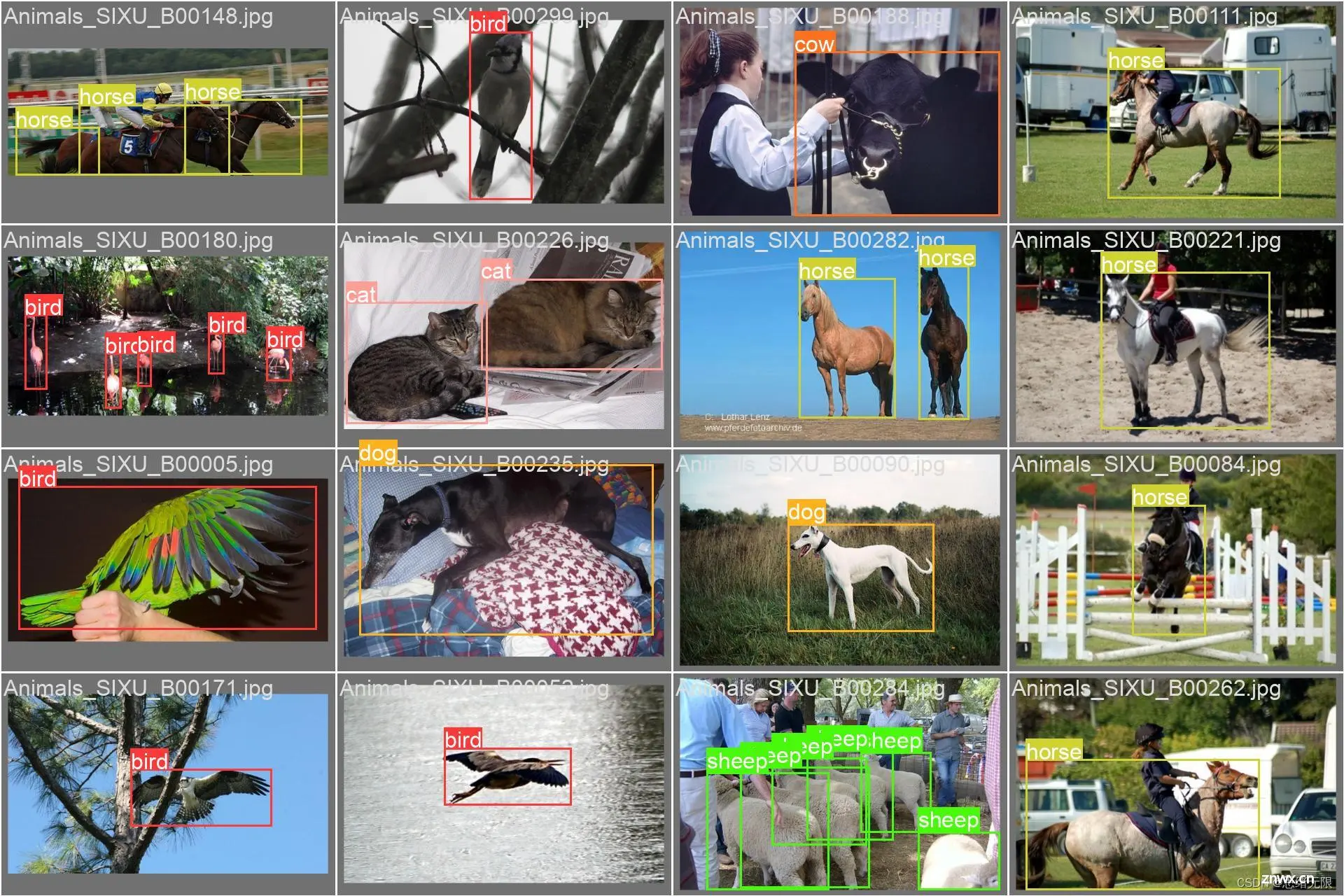Viewport: 1344px width, 896px height.
Task: Select the 'horse' label over the palomino horse
Action: coord(827,269)
